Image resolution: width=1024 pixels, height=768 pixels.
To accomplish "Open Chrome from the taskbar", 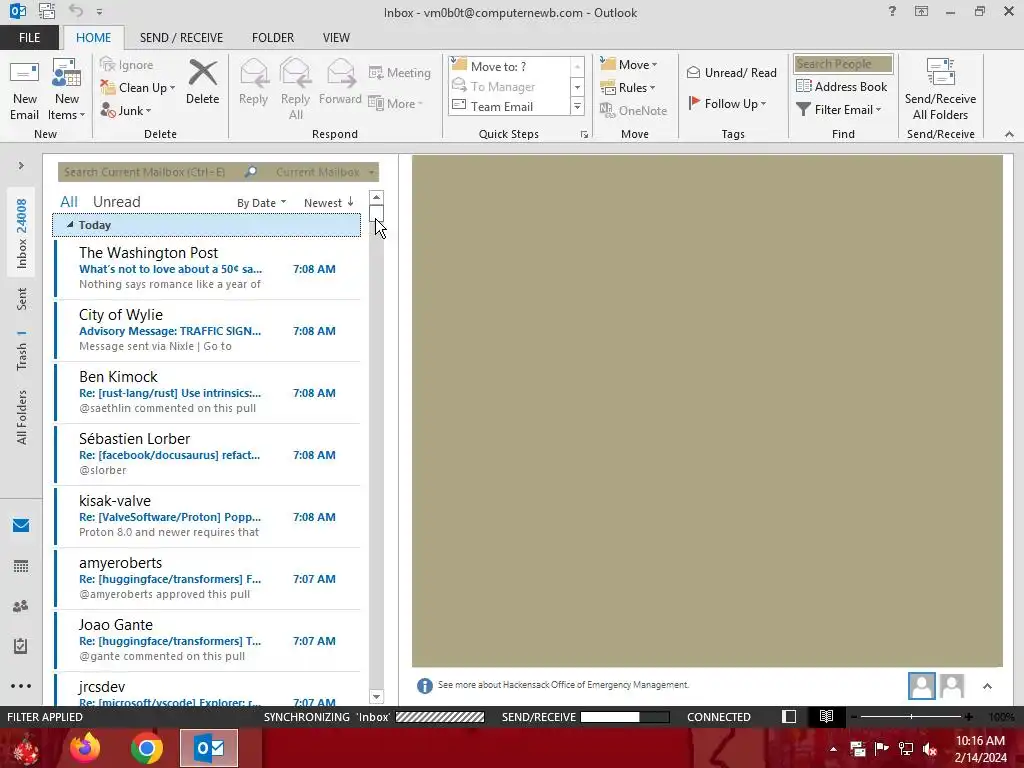I will point(146,748).
